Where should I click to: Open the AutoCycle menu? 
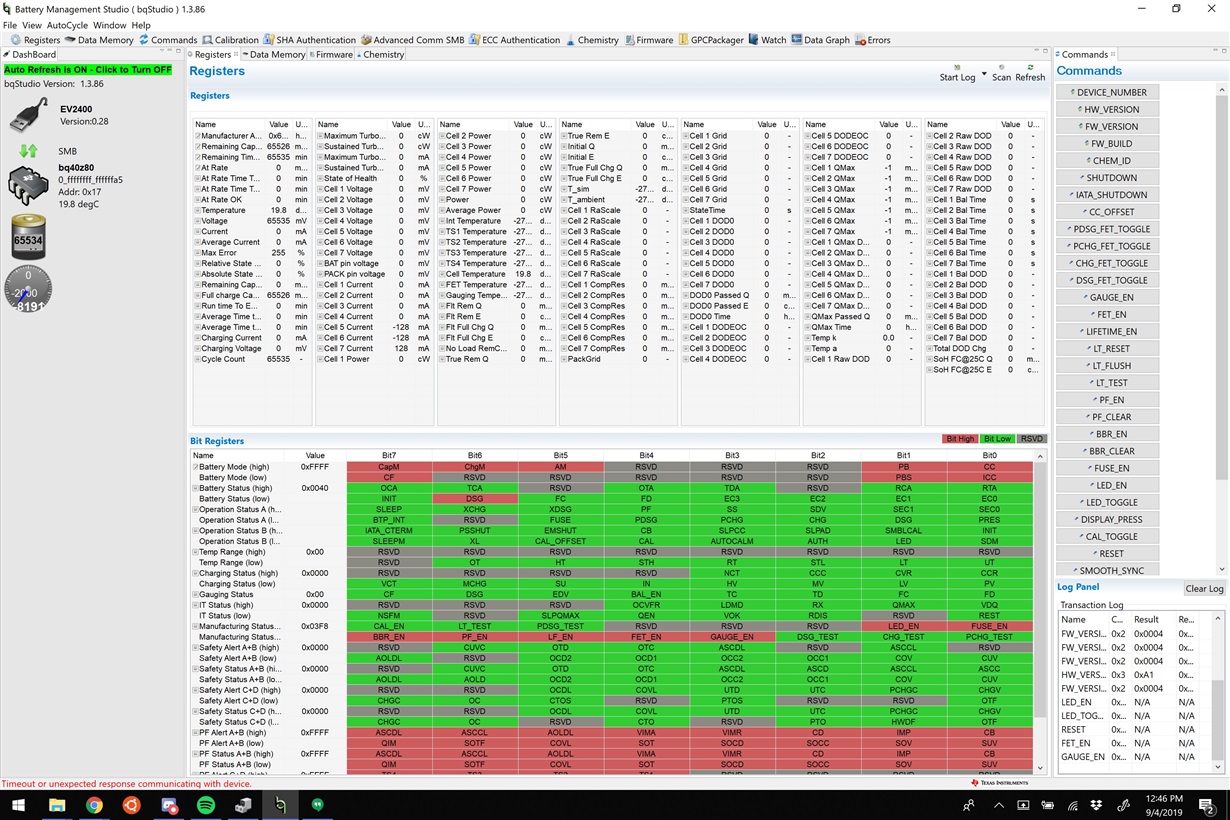coord(67,25)
